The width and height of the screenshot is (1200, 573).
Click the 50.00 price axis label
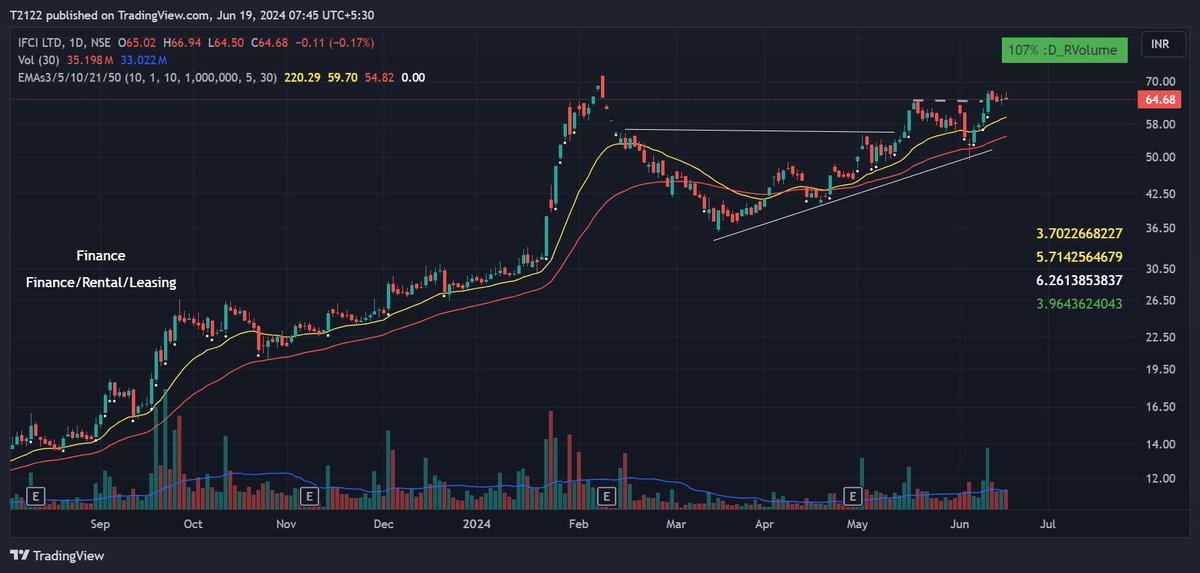[1160, 158]
